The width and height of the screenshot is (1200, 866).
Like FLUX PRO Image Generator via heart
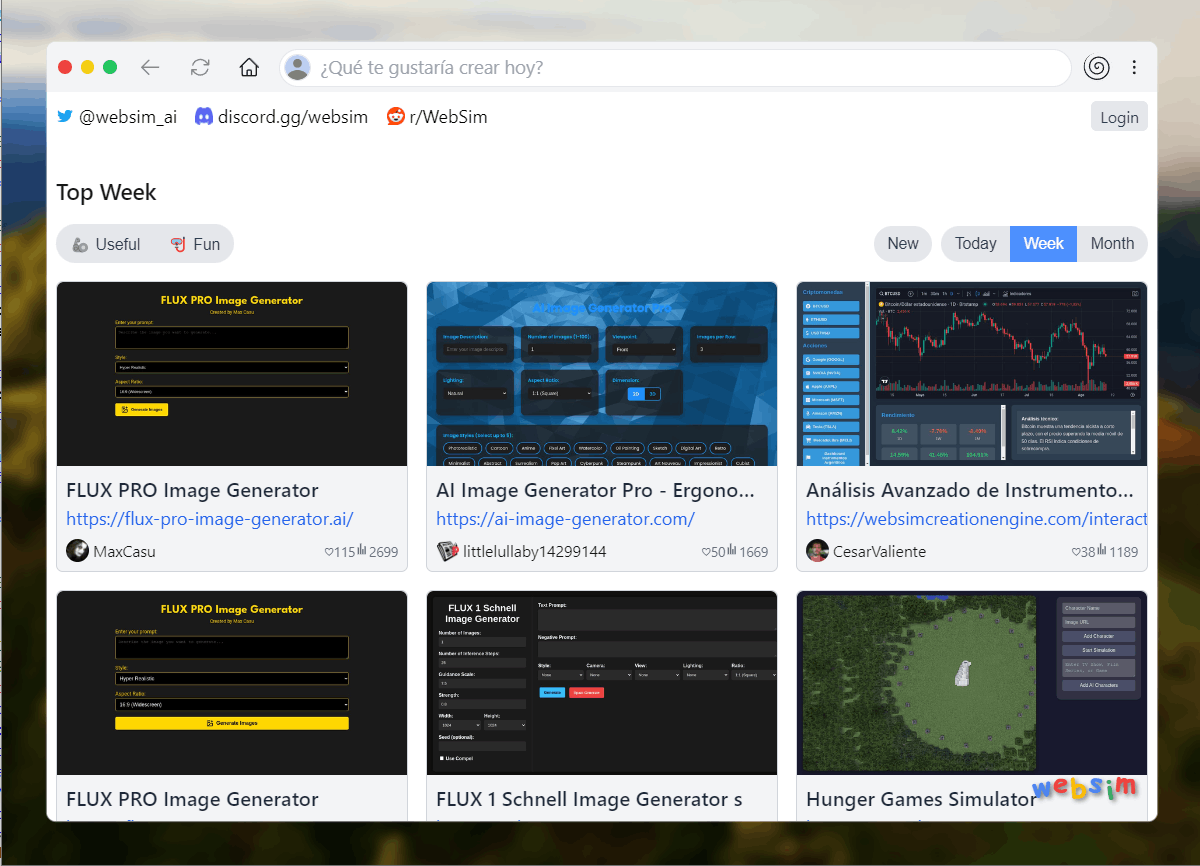[329, 551]
